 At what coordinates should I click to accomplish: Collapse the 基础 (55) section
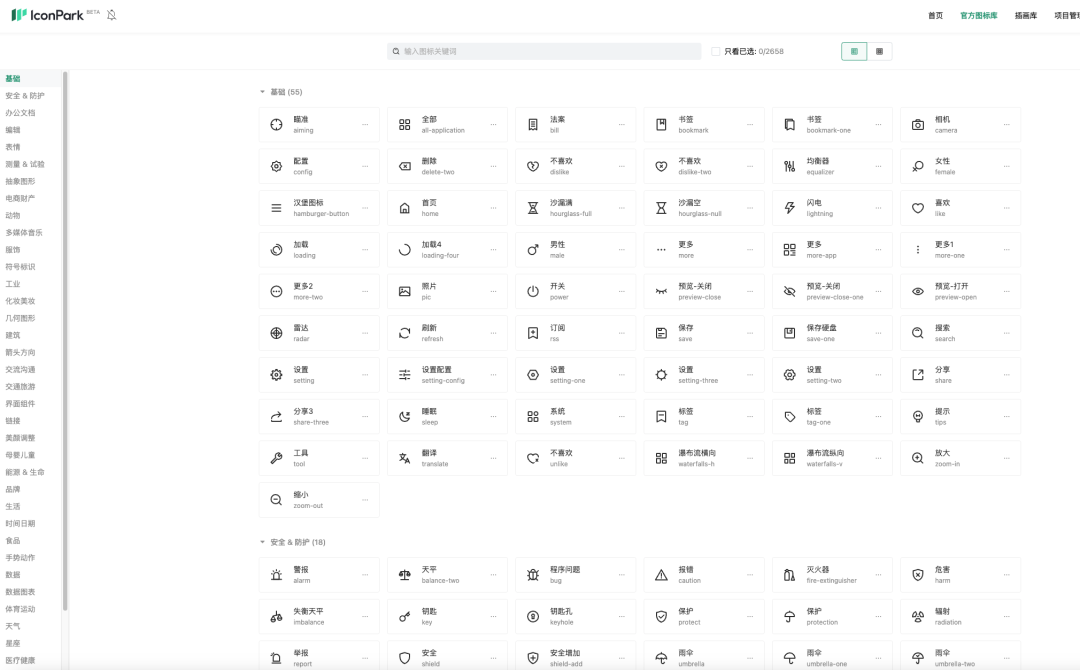pyautogui.click(x=262, y=92)
